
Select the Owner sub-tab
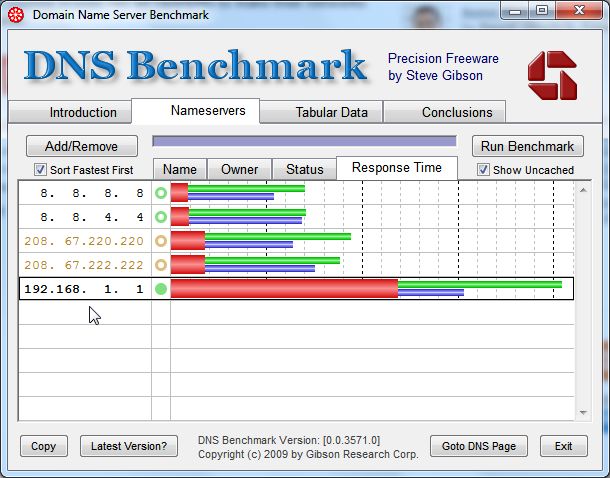[x=239, y=170]
